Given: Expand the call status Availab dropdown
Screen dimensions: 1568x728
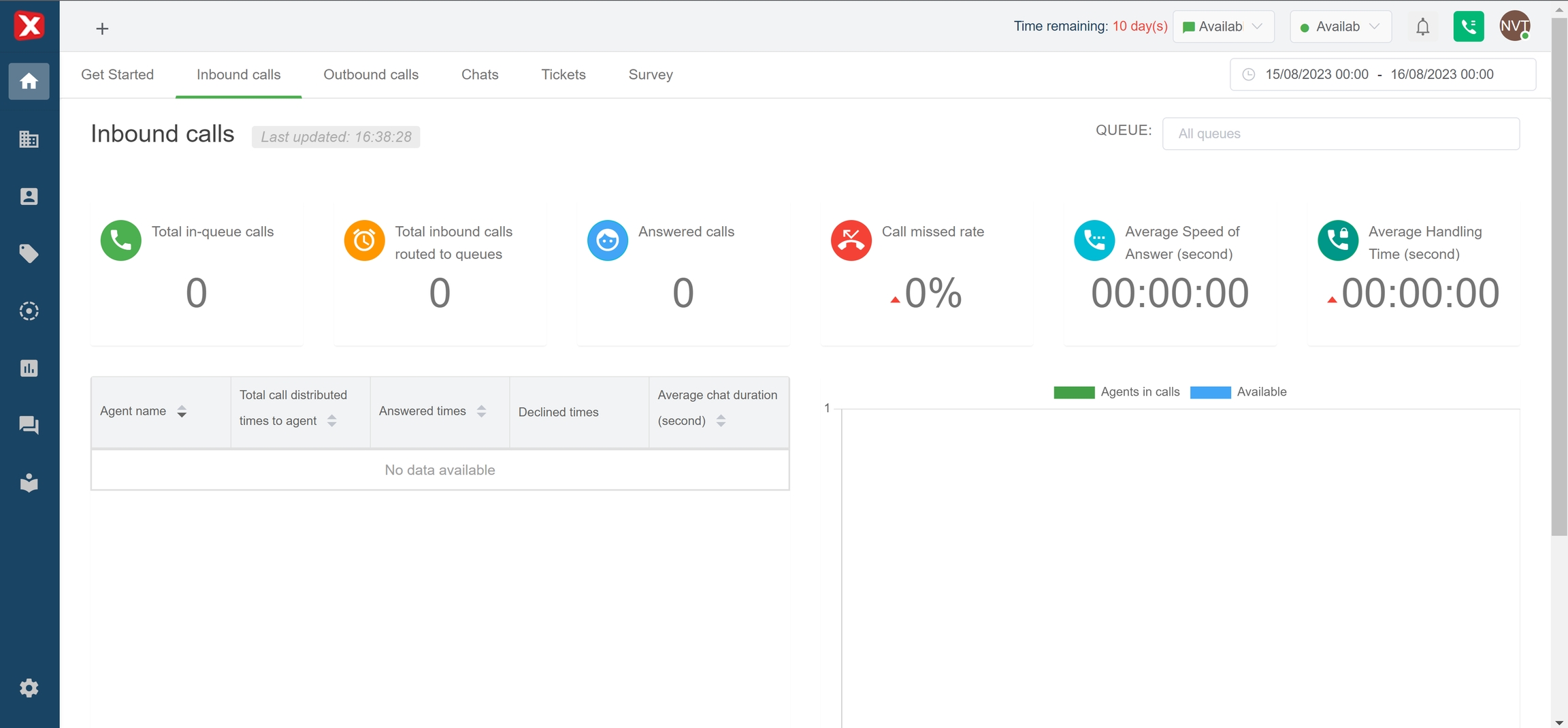Looking at the screenshot, I should pos(1340,27).
